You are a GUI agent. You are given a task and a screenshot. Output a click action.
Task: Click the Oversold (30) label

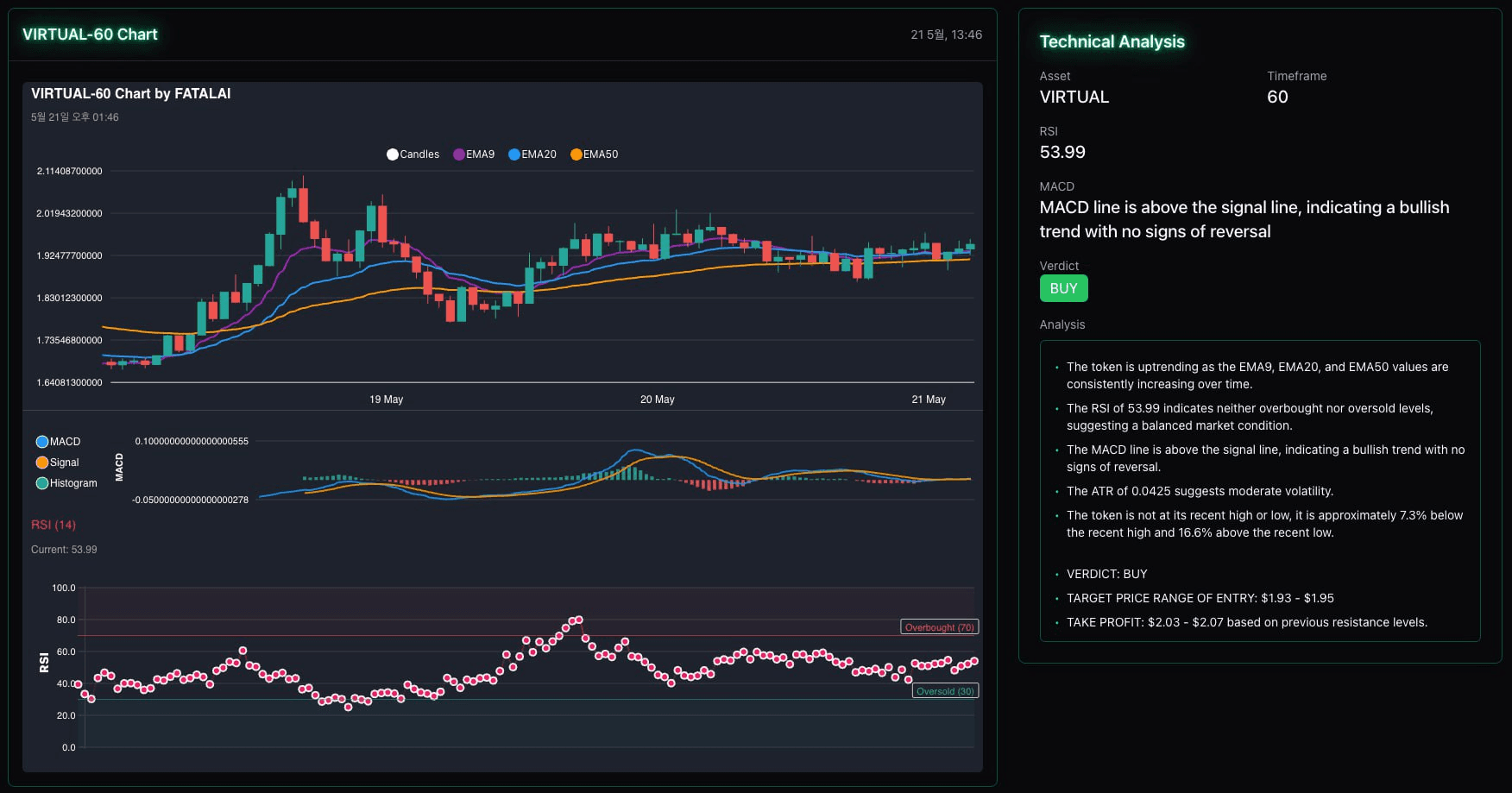(945, 691)
